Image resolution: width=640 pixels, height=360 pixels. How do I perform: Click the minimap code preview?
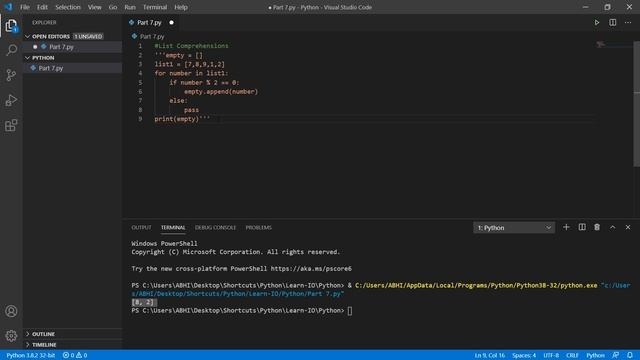pyautogui.click(x=600, y=44)
